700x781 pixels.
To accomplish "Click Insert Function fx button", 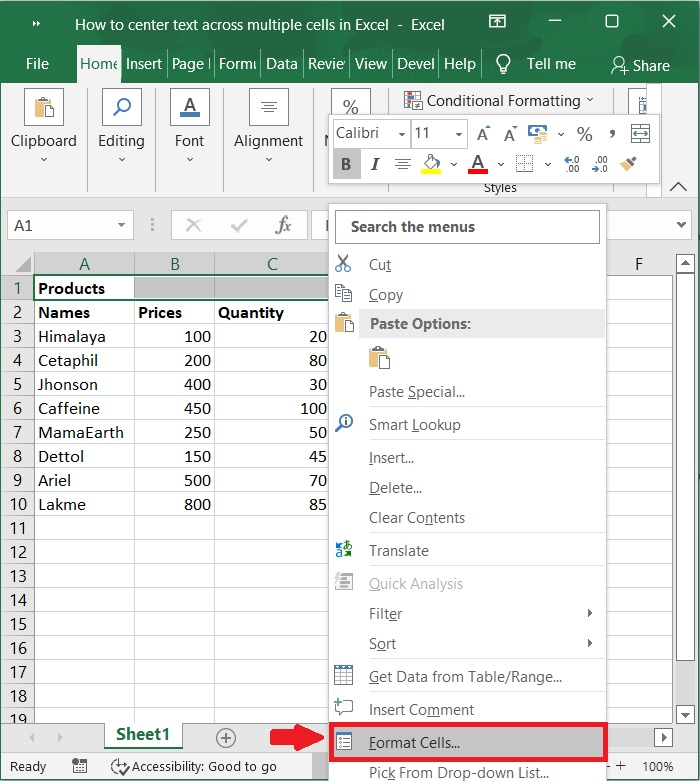I will pyautogui.click(x=283, y=225).
